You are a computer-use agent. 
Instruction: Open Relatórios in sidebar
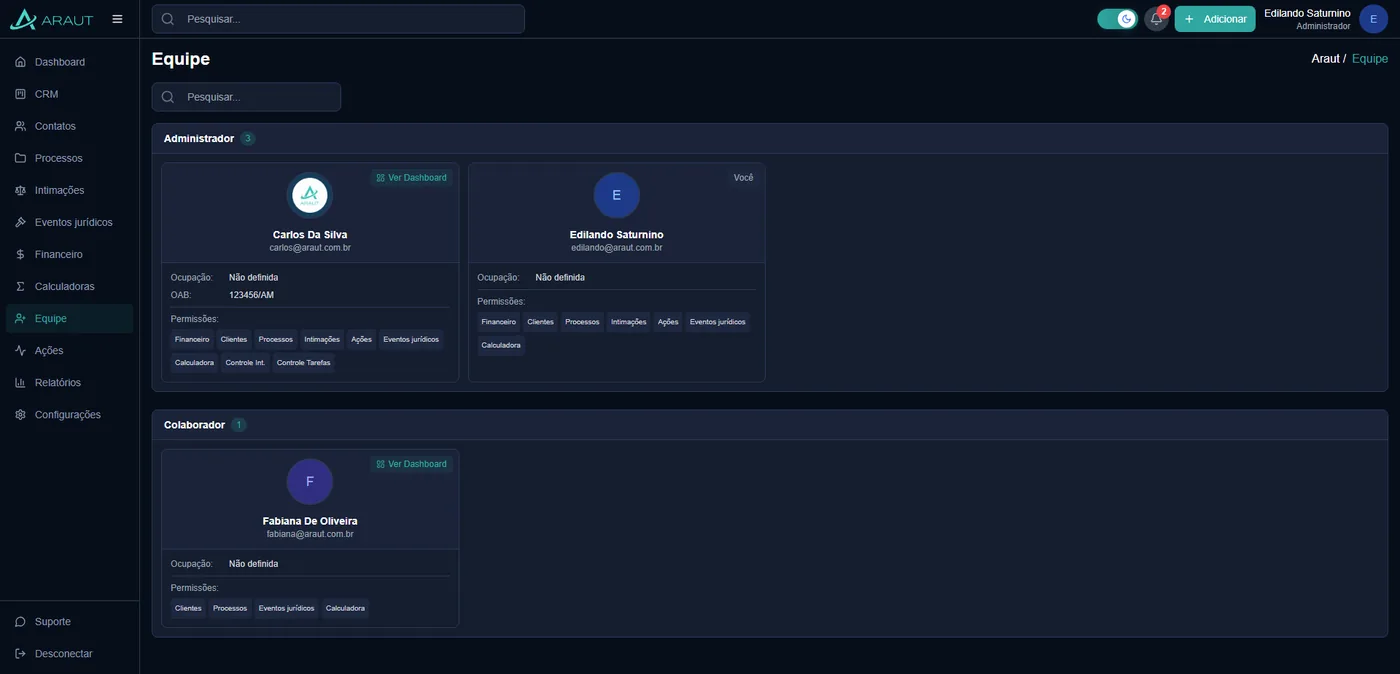pos(69,382)
